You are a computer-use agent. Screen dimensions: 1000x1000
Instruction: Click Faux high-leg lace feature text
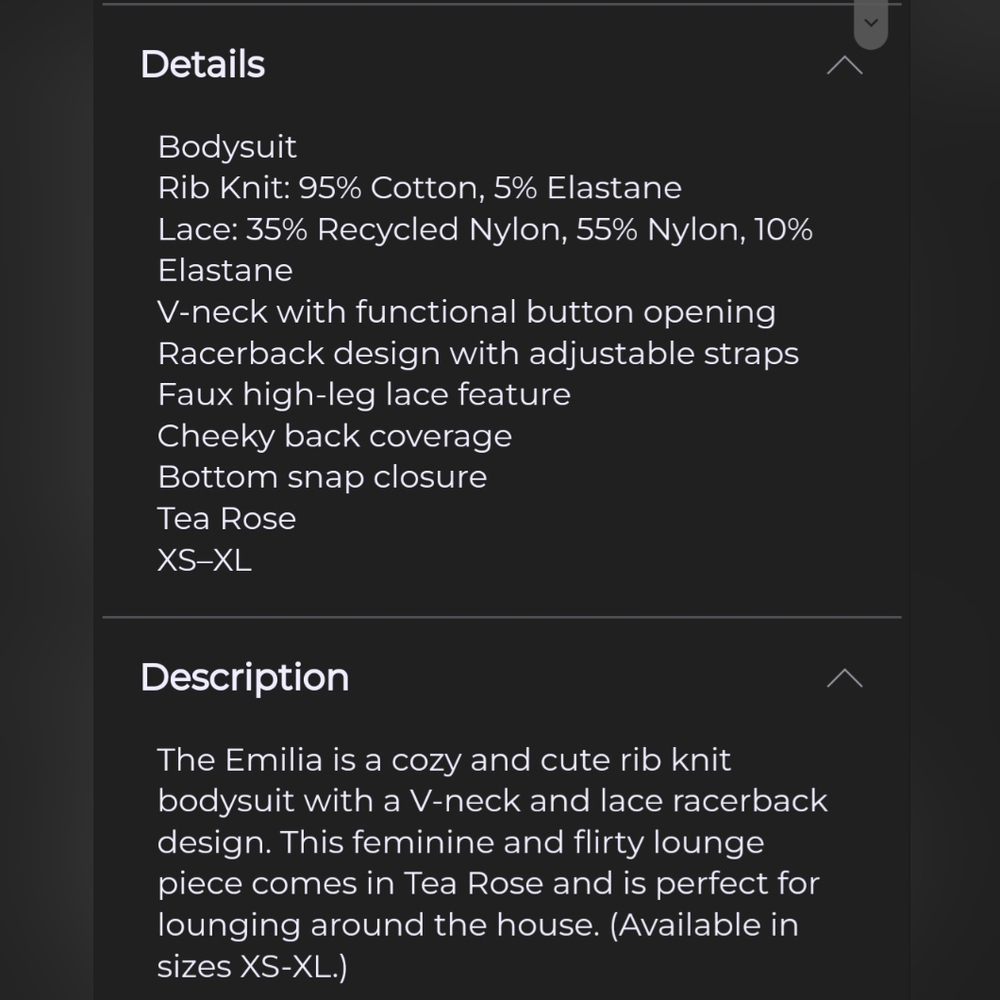364,395
